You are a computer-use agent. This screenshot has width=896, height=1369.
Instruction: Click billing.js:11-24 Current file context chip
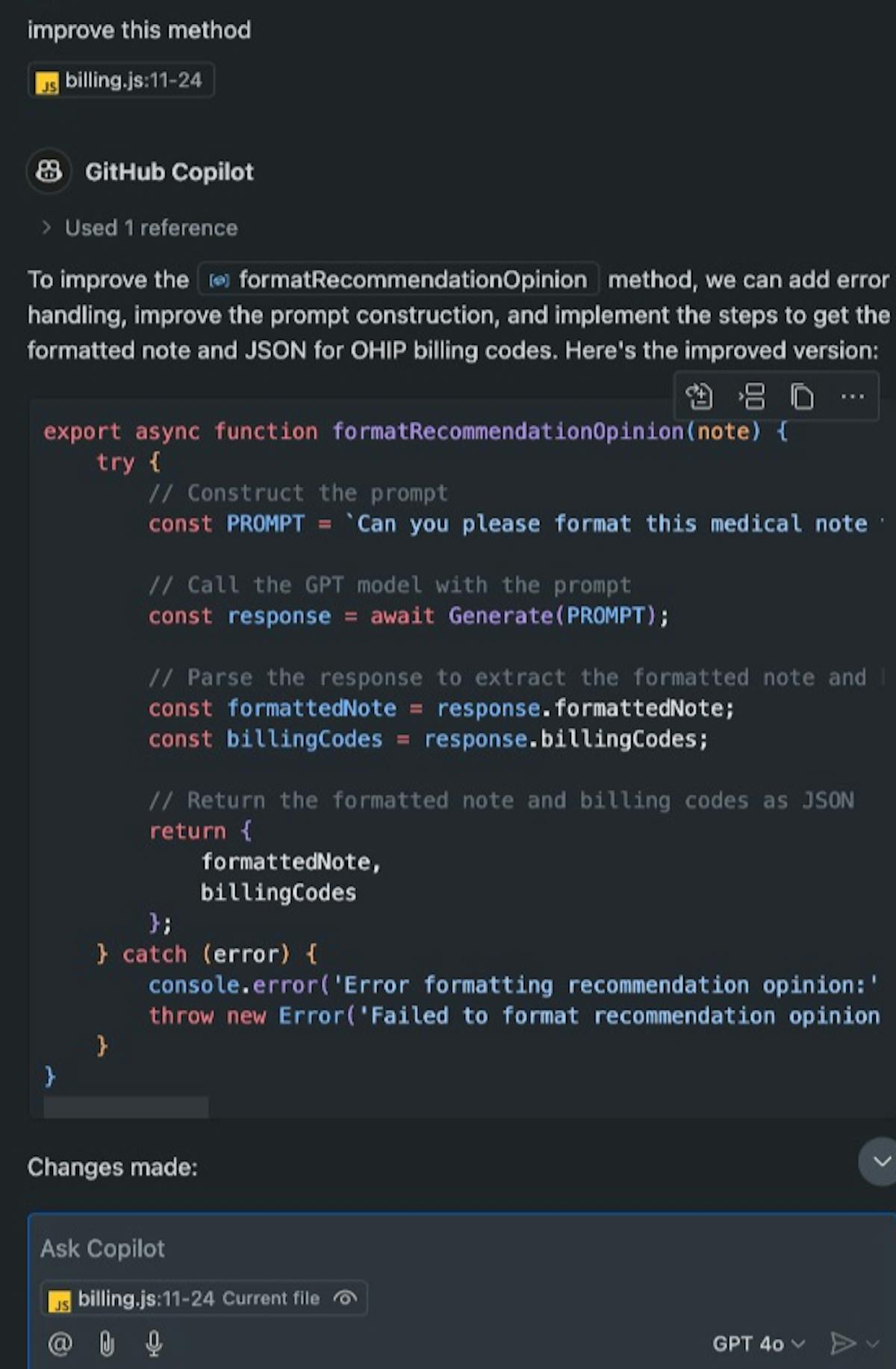click(187, 1299)
